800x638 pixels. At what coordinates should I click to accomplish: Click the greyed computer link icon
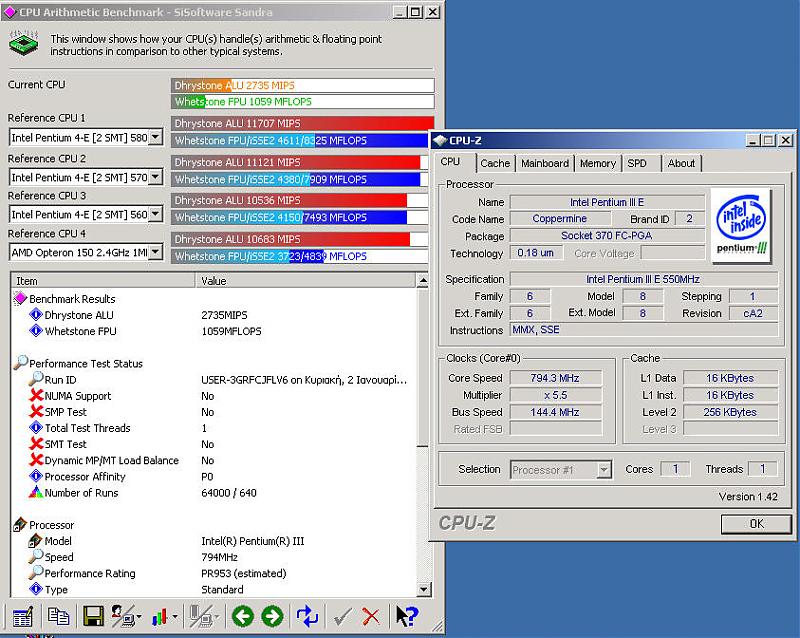[201, 617]
